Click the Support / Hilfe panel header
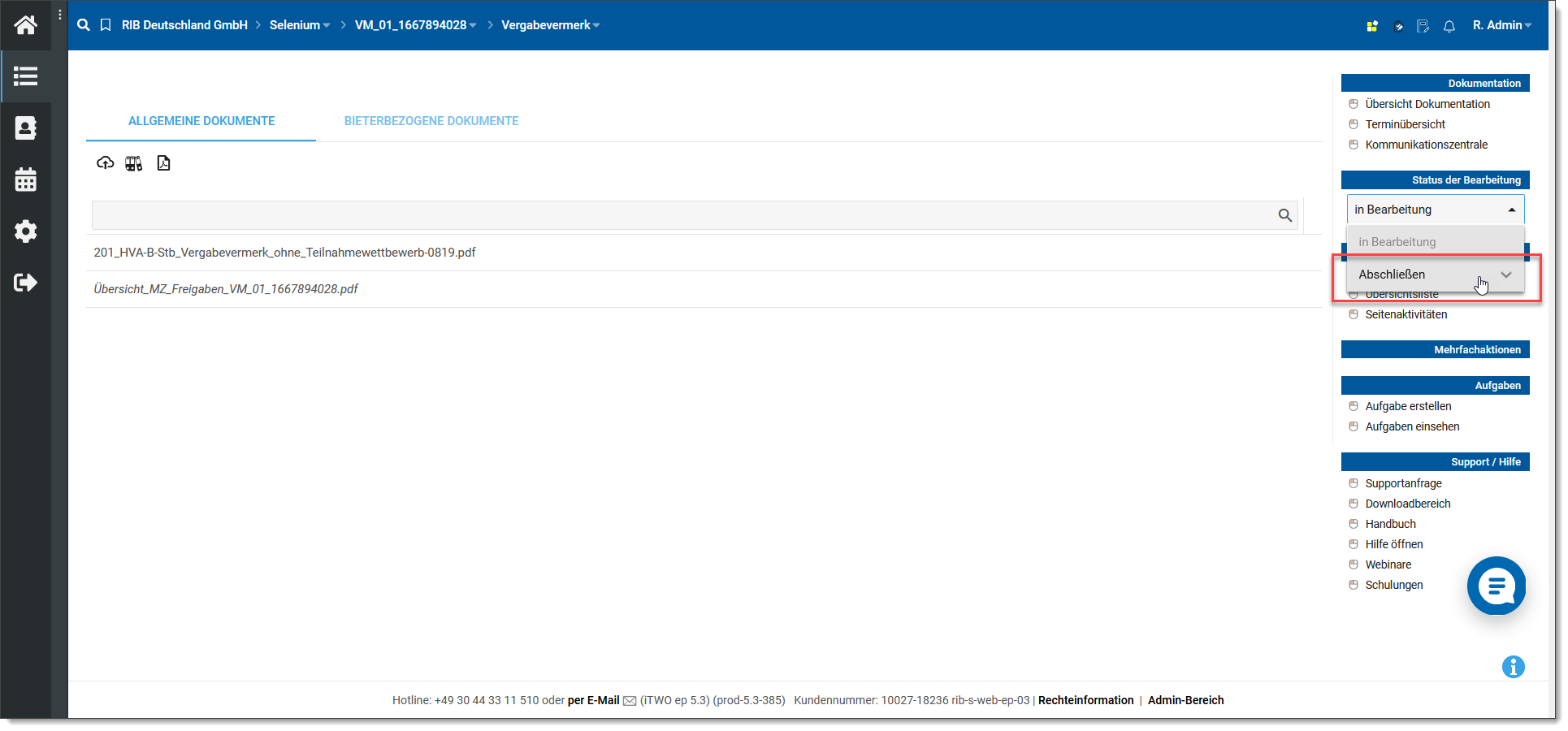 pyautogui.click(x=1435, y=461)
